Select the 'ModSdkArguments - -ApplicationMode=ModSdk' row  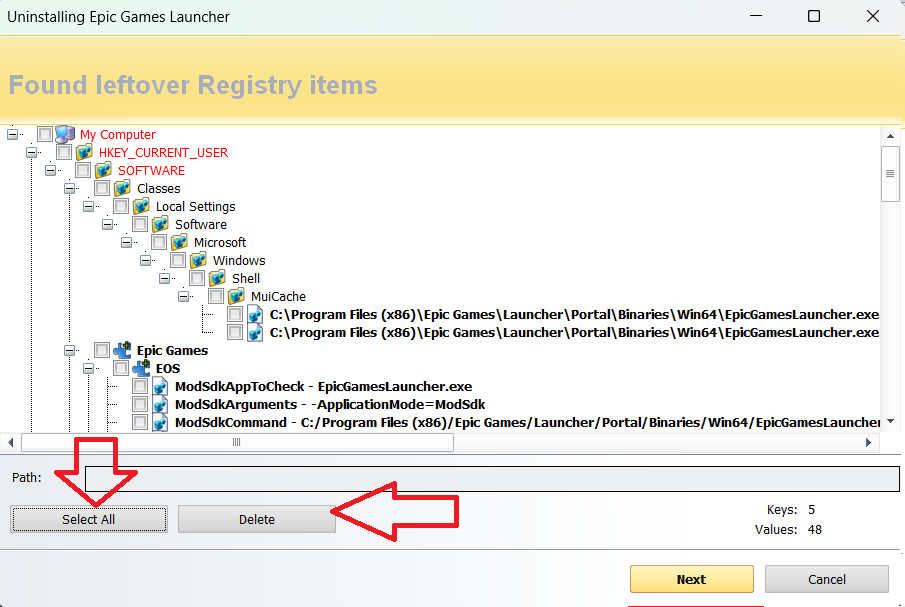(330, 404)
